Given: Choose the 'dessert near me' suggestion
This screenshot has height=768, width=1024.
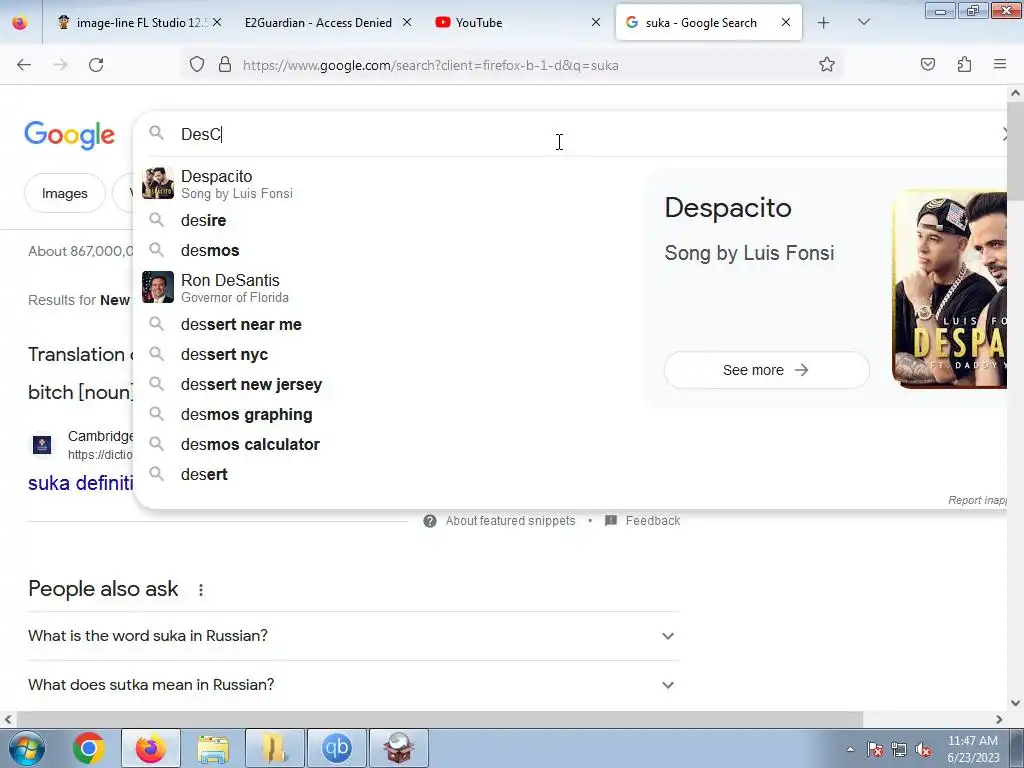Looking at the screenshot, I should click(x=392, y=325).
